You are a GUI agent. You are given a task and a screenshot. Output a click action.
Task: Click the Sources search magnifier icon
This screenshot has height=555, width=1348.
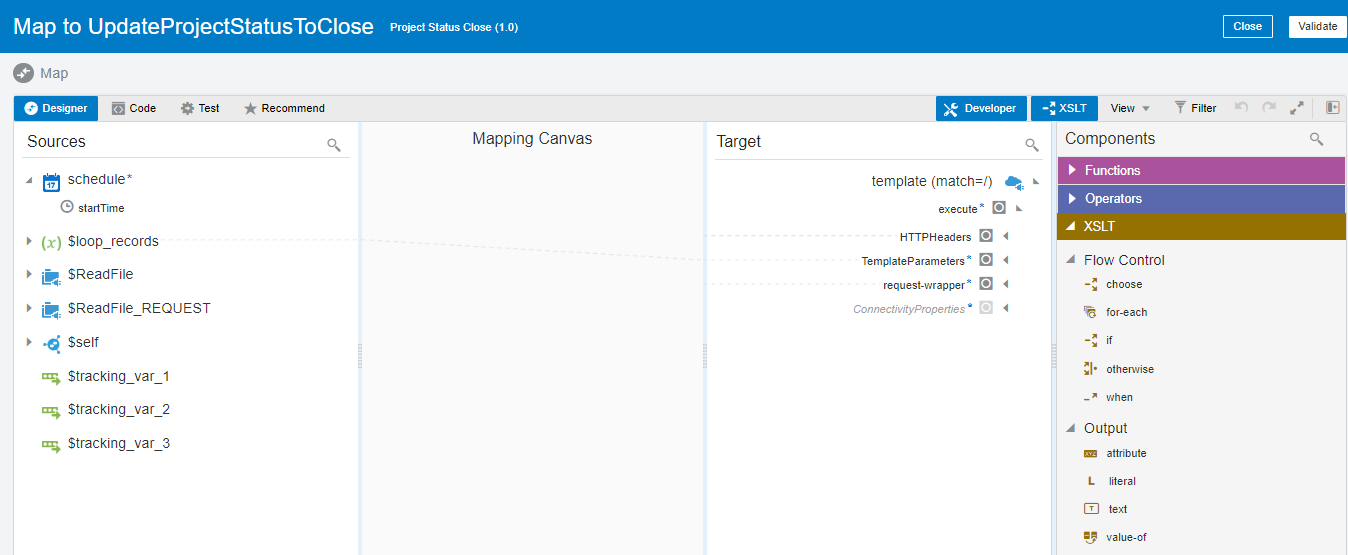pyautogui.click(x=334, y=145)
